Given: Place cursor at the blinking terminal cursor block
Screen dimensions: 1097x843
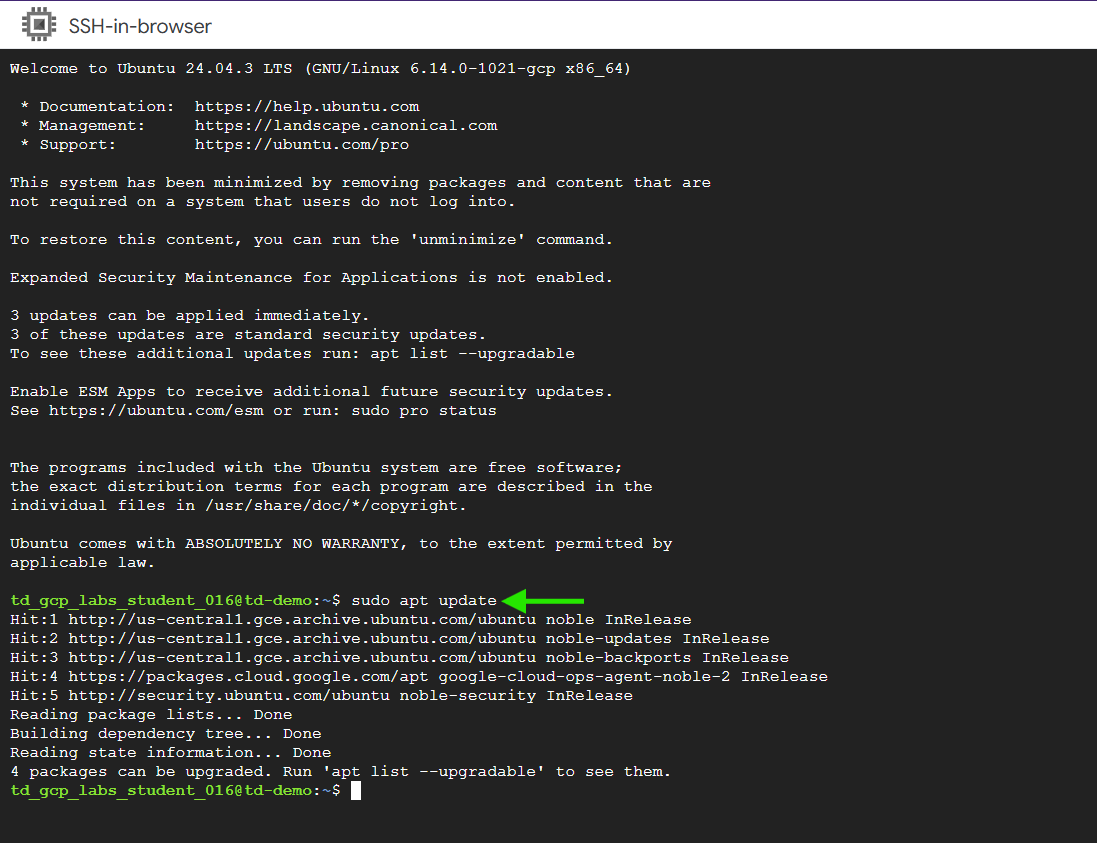Looking at the screenshot, I should pos(355,790).
